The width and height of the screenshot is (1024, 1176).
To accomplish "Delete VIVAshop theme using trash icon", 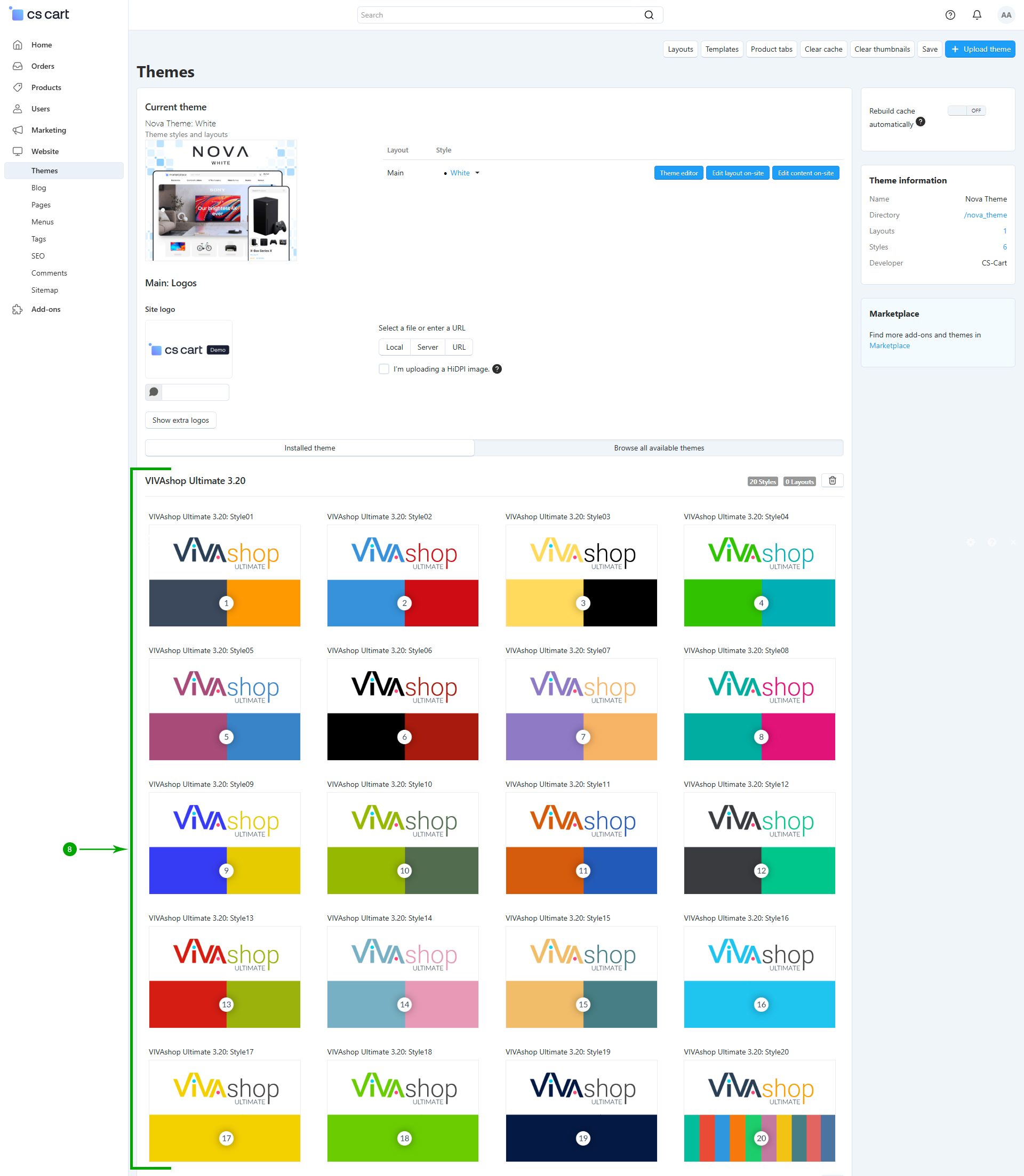I will tap(832, 480).
